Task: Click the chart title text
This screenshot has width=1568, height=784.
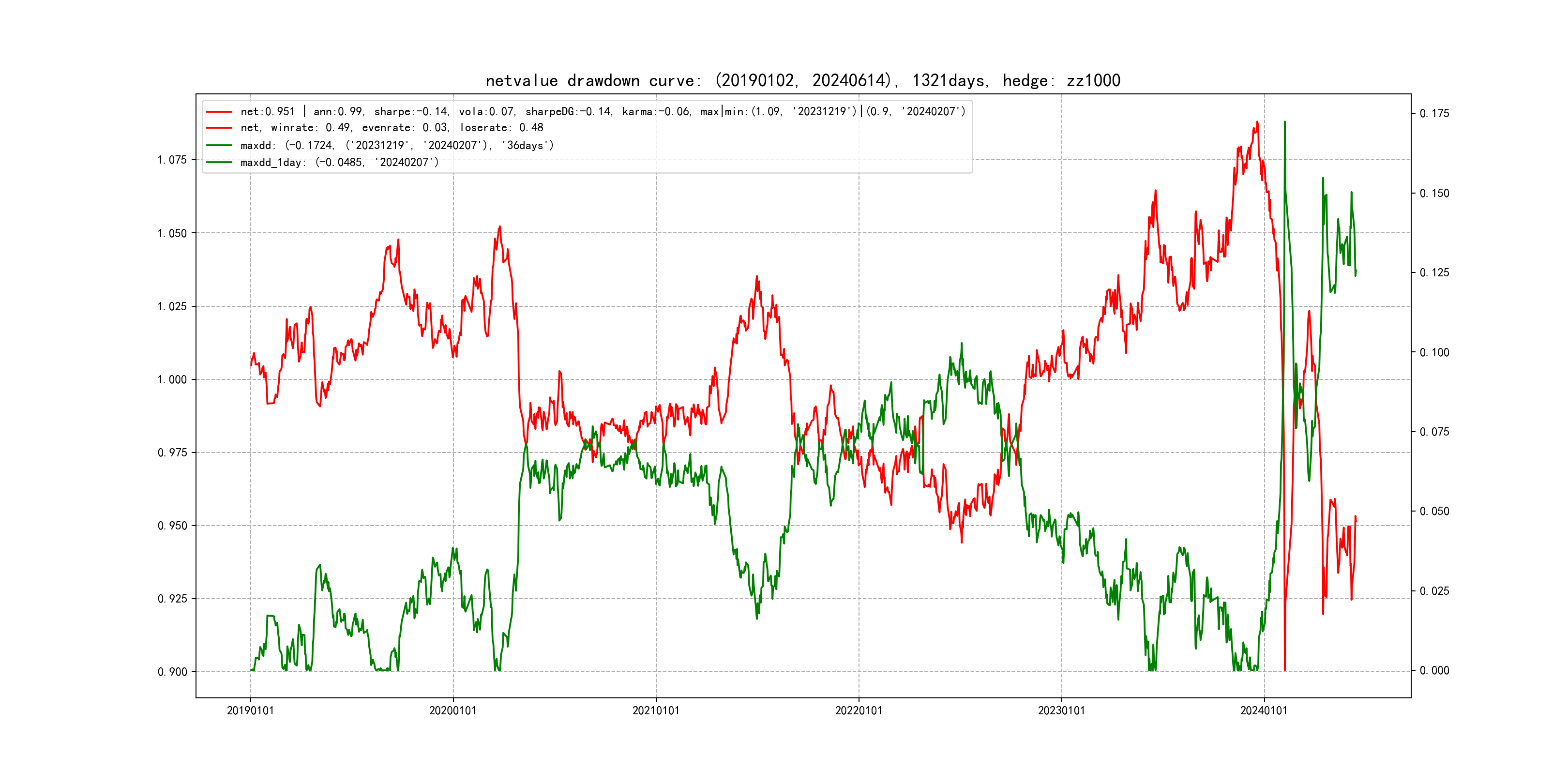Action: [803, 80]
